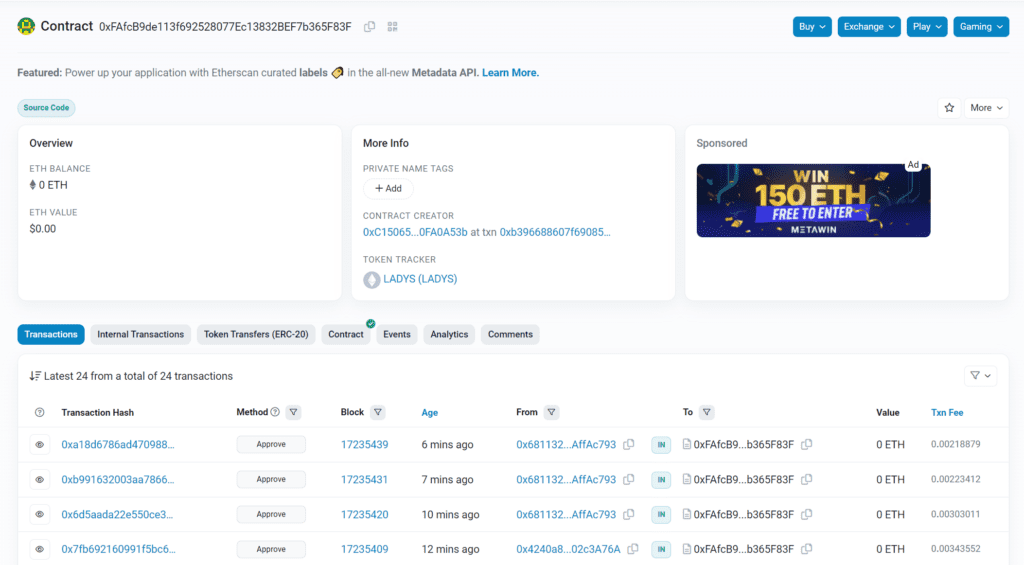Filter transactions by Block
This screenshot has width=1024, height=565.
point(378,412)
